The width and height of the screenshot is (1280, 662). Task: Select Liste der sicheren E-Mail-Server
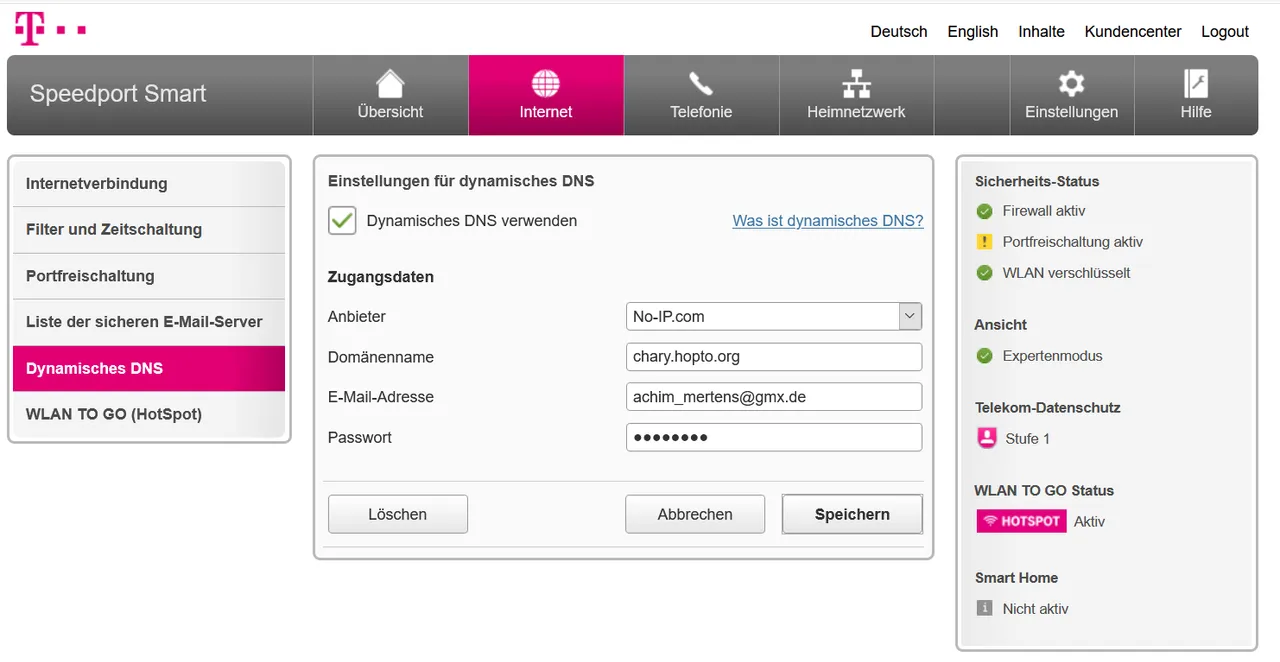[x=149, y=322]
